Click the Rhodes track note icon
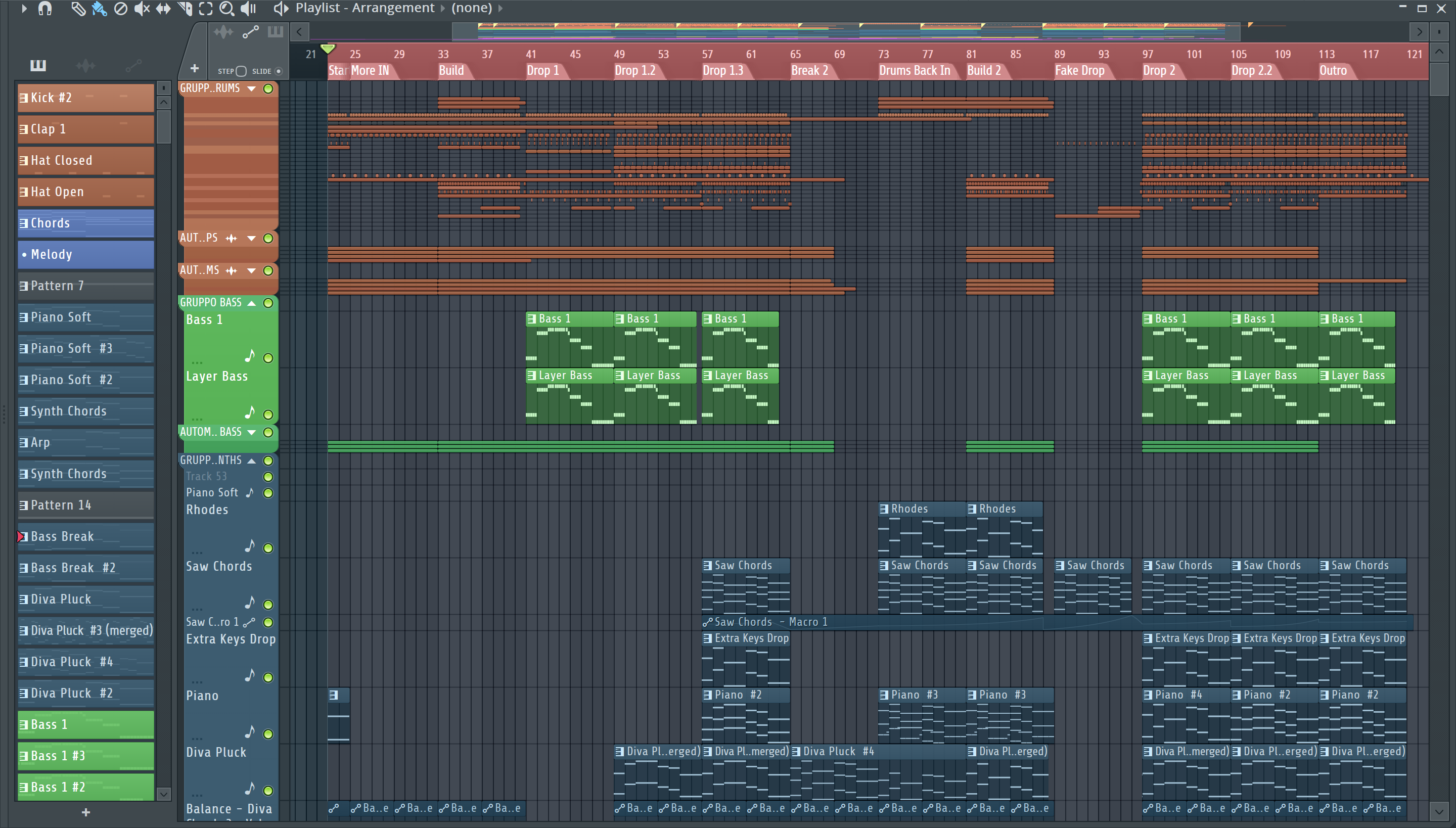Image resolution: width=1456 pixels, height=828 pixels. pos(250,546)
